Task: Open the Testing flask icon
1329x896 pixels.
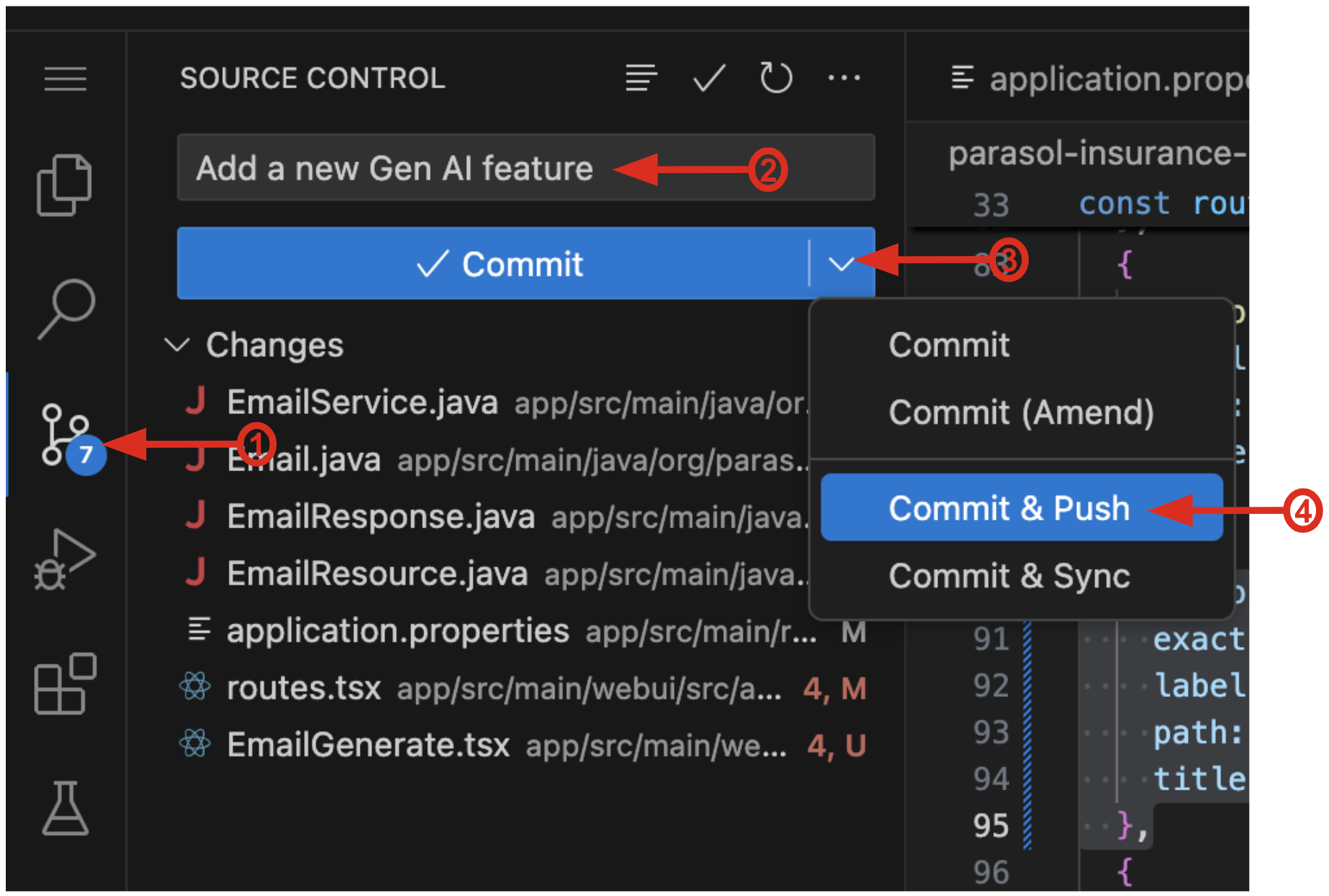Action: click(65, 808)
